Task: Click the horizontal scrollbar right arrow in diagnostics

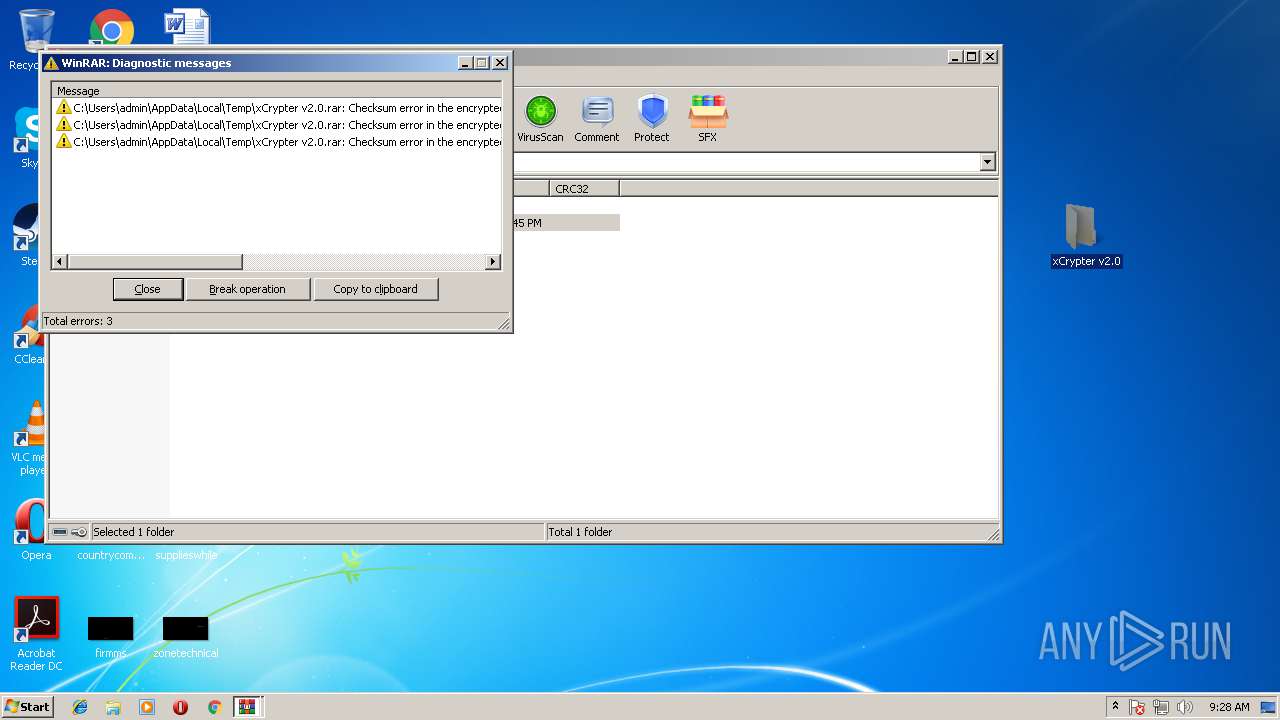Action: 493,262
